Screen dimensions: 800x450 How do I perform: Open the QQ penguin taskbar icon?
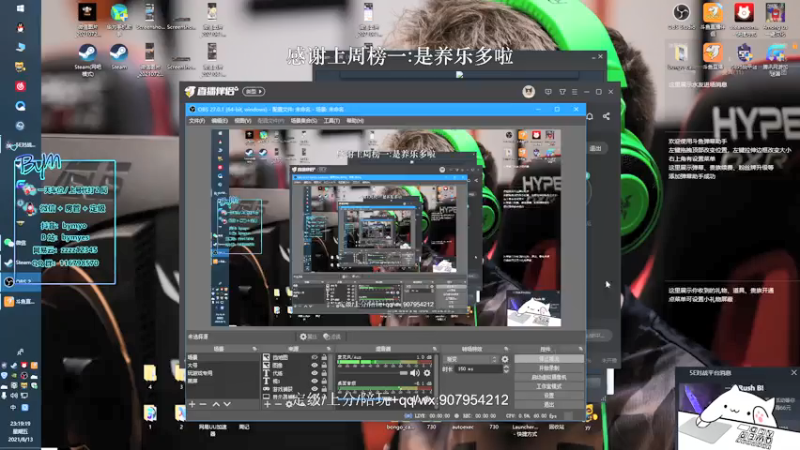coord(20,28)
